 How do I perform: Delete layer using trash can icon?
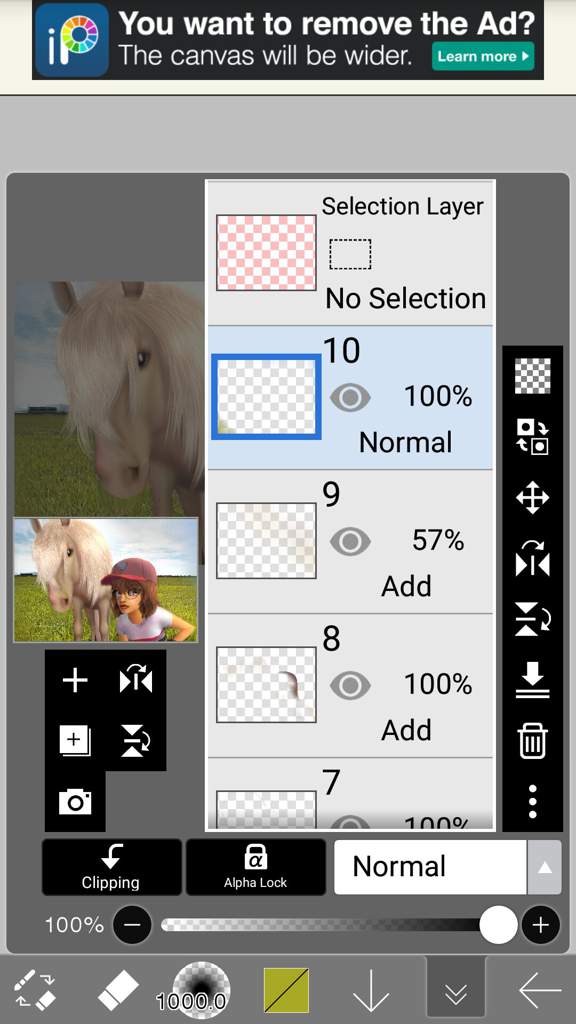[x=532, y=741]
